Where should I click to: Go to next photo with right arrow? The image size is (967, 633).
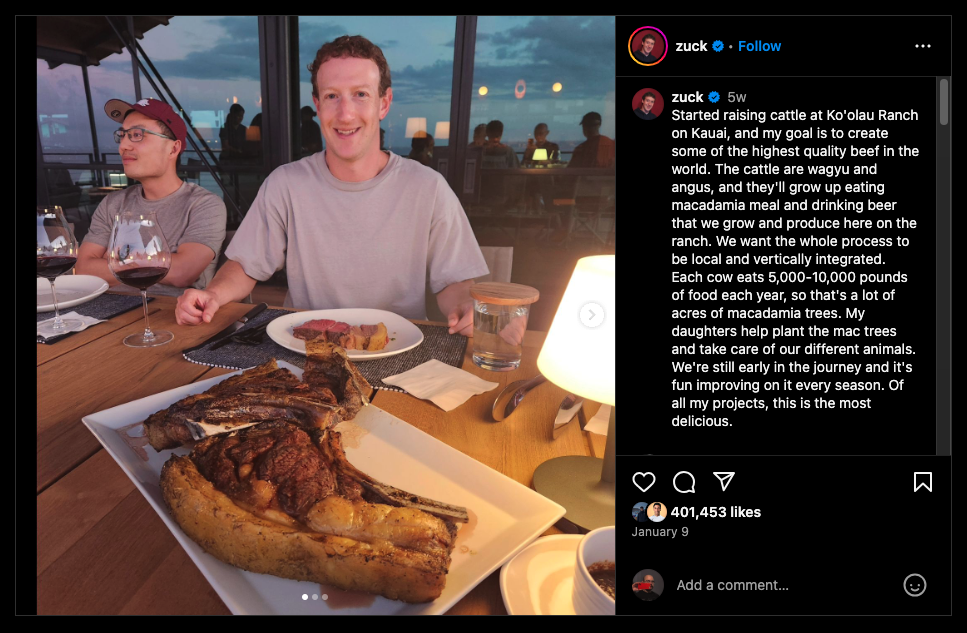tap(591, 315)
